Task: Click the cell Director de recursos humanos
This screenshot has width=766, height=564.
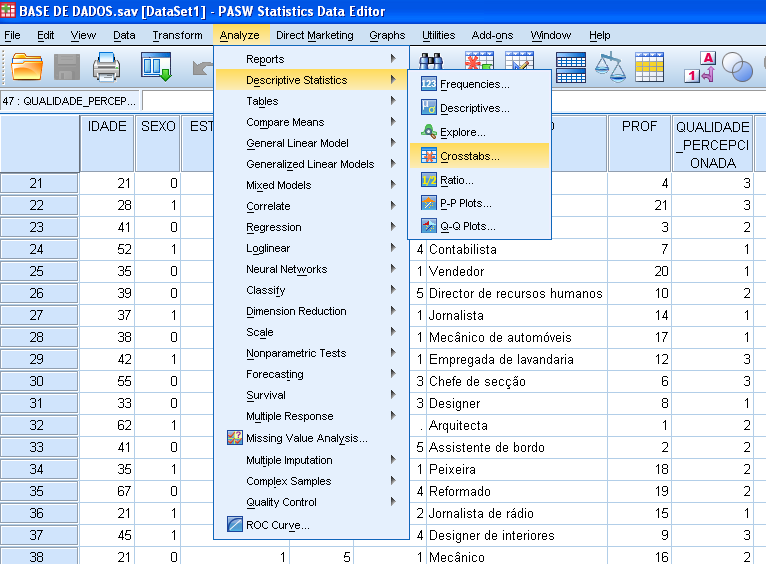Action: (x=517, y=293)
